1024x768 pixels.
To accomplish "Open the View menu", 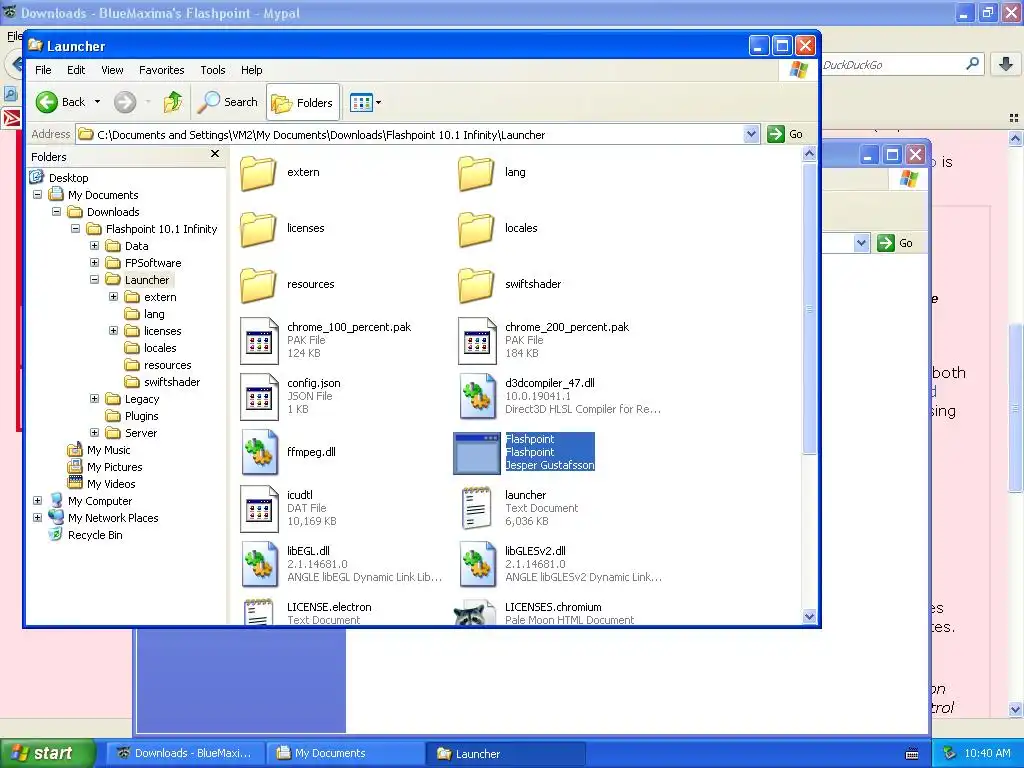I will pyautogui.click(x=112, y=70).
